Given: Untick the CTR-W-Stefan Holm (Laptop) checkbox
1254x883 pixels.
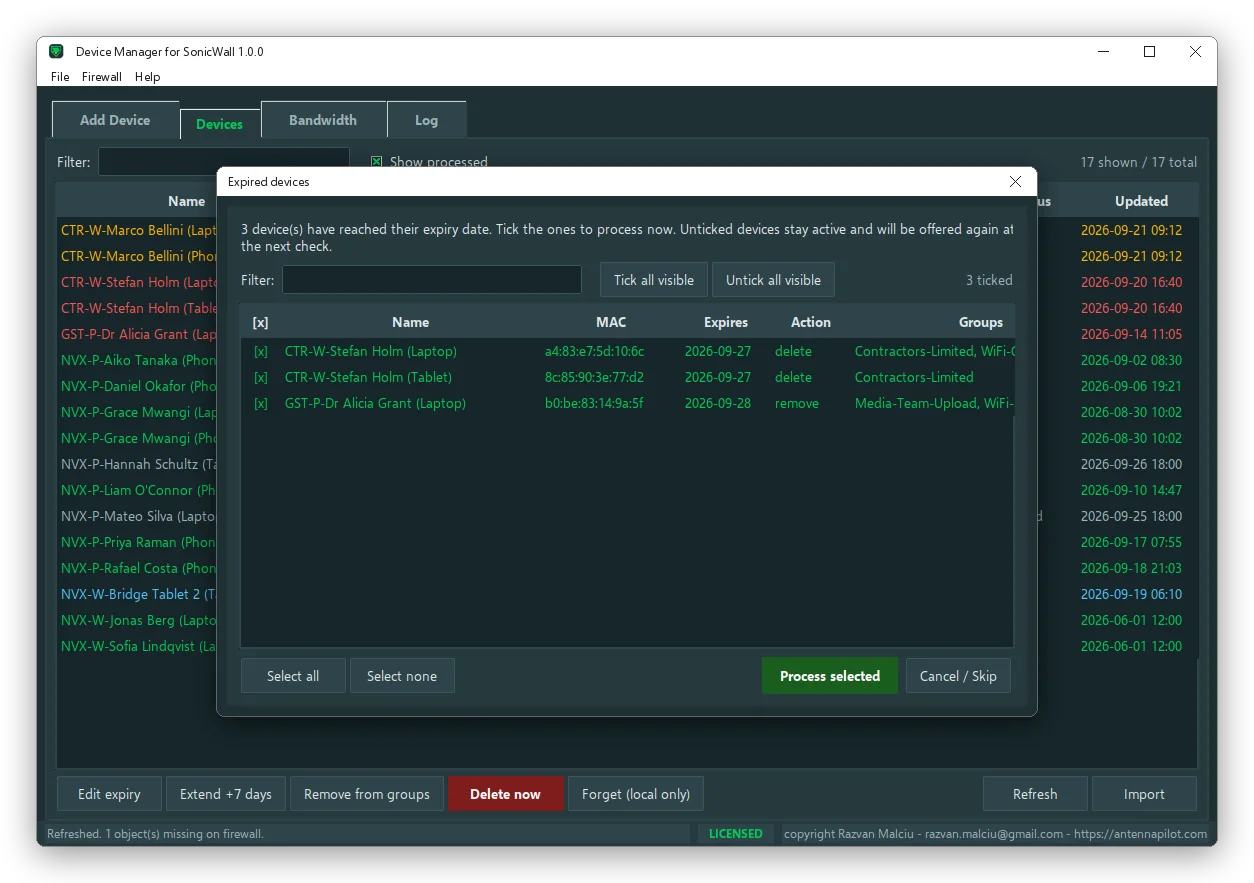Looking at the screenshot, I should coord(261,351).
